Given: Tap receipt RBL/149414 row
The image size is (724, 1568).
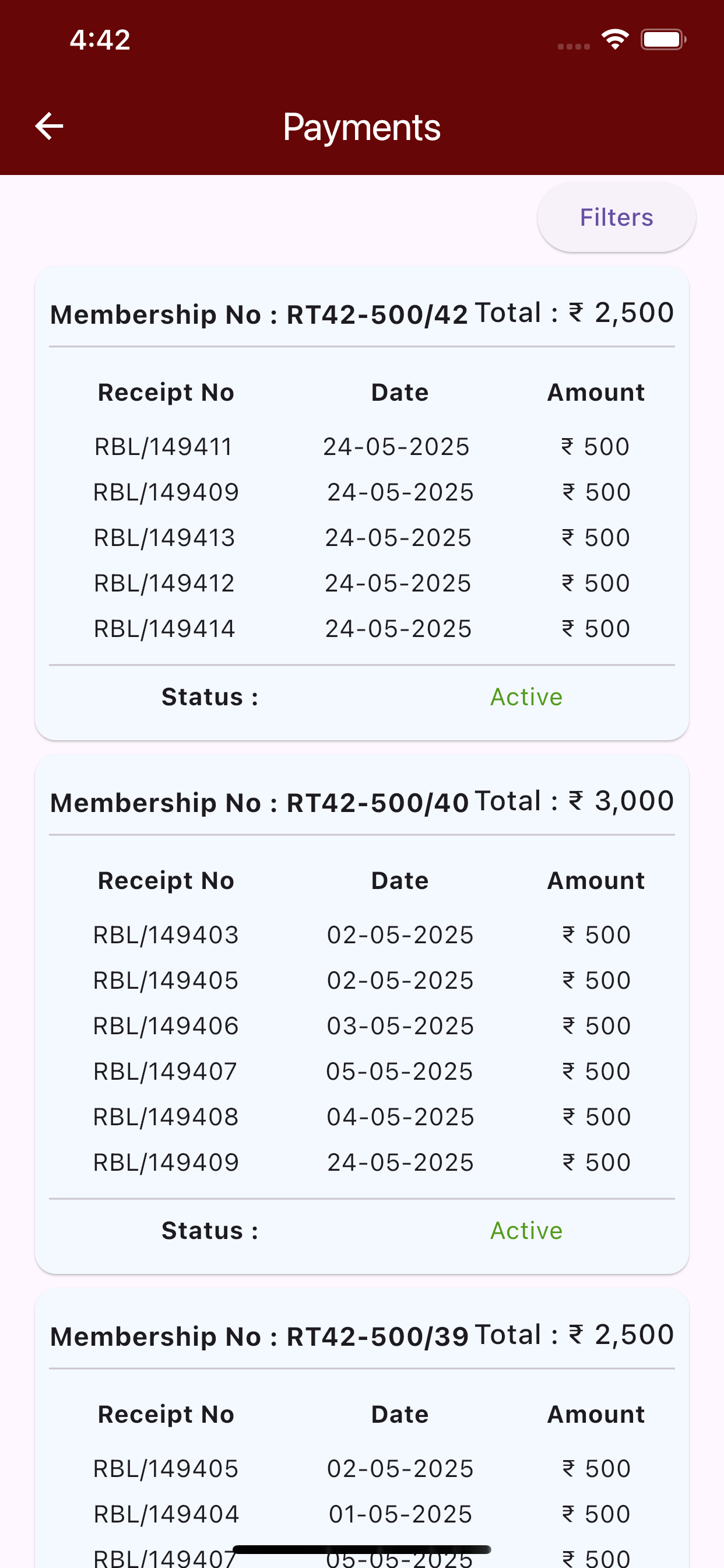Looking at the screenshot, I should 362,629.
